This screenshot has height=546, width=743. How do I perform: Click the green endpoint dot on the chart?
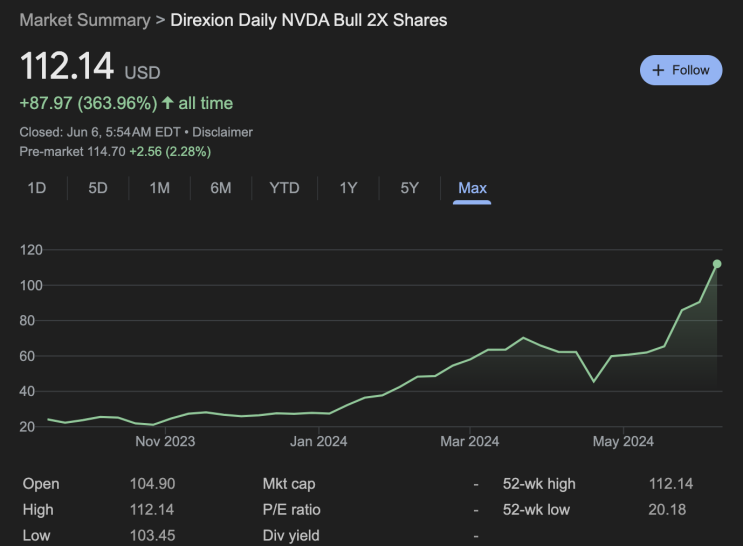tap(717, 264)
